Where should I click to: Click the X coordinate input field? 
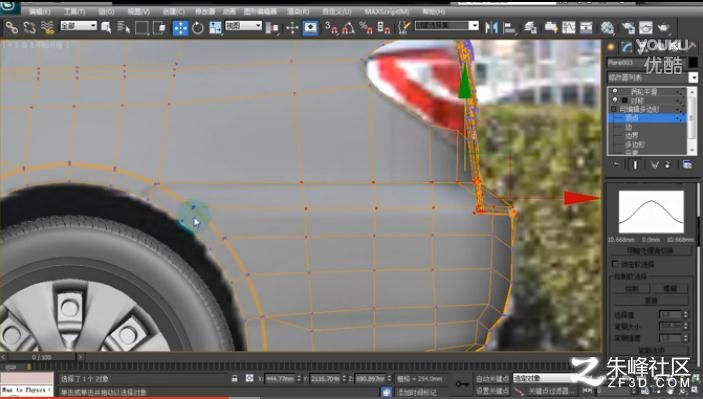(x=280, y=379)
